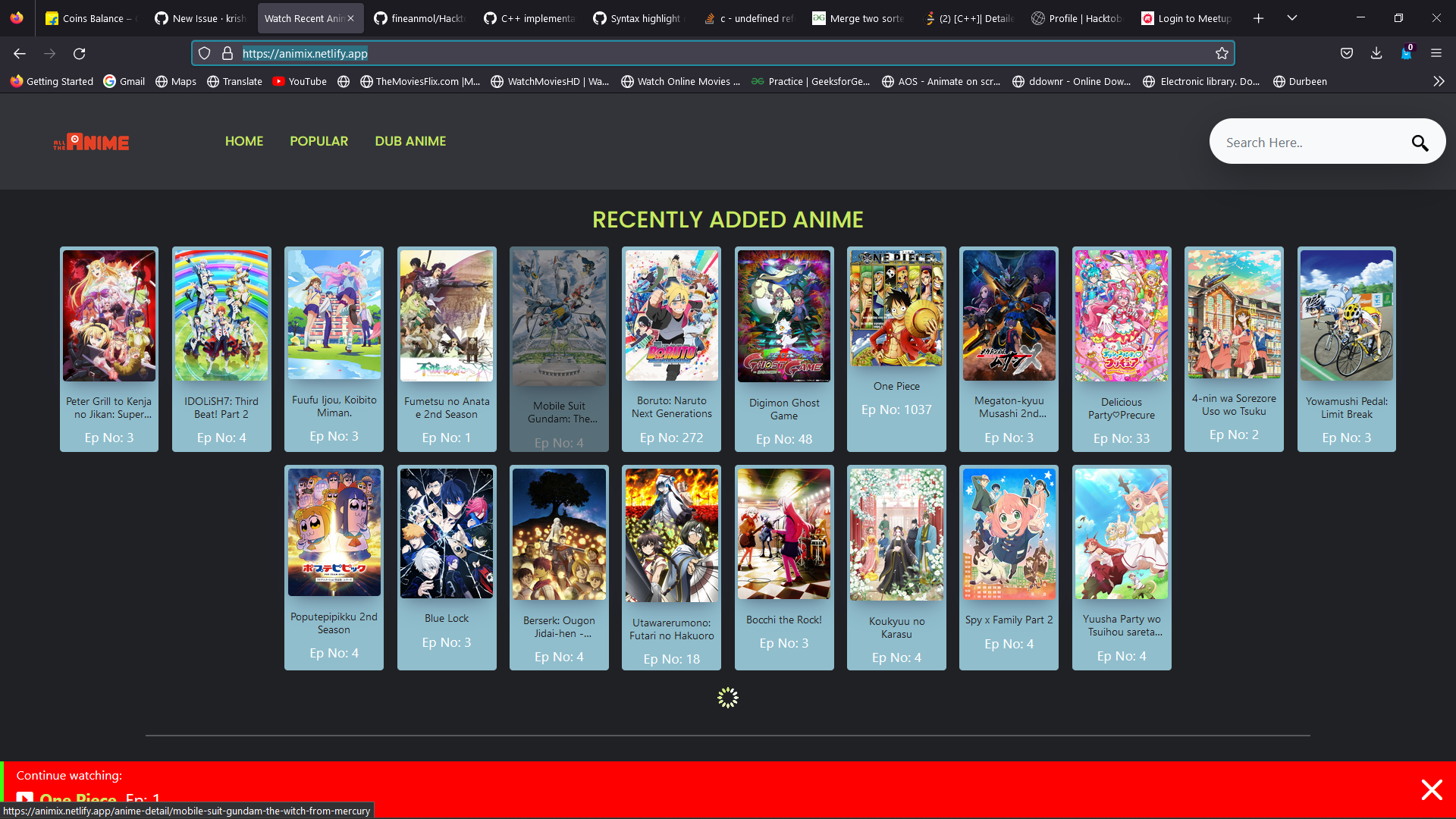Expand the overflow bookmarks chevron
Image resolution: width=1456 pixels, height=819 pixels.
[x=1439, y=81]
